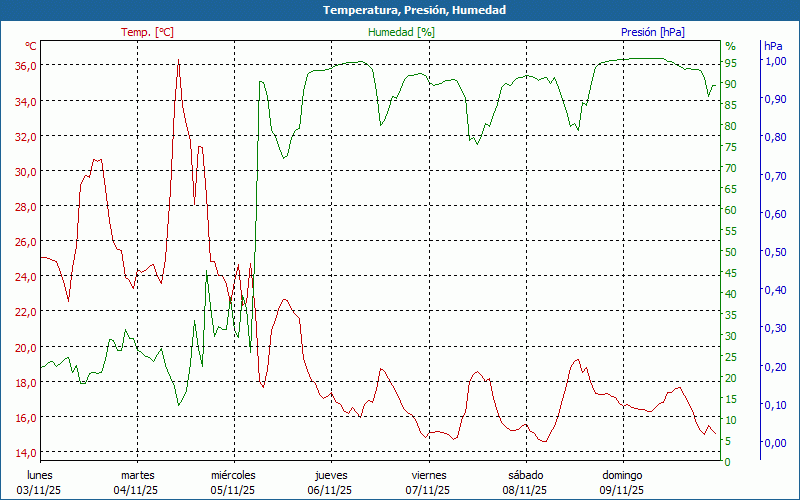
Task: Click the 1,00 pressure axis tick
Action: [x=775, y=61]
